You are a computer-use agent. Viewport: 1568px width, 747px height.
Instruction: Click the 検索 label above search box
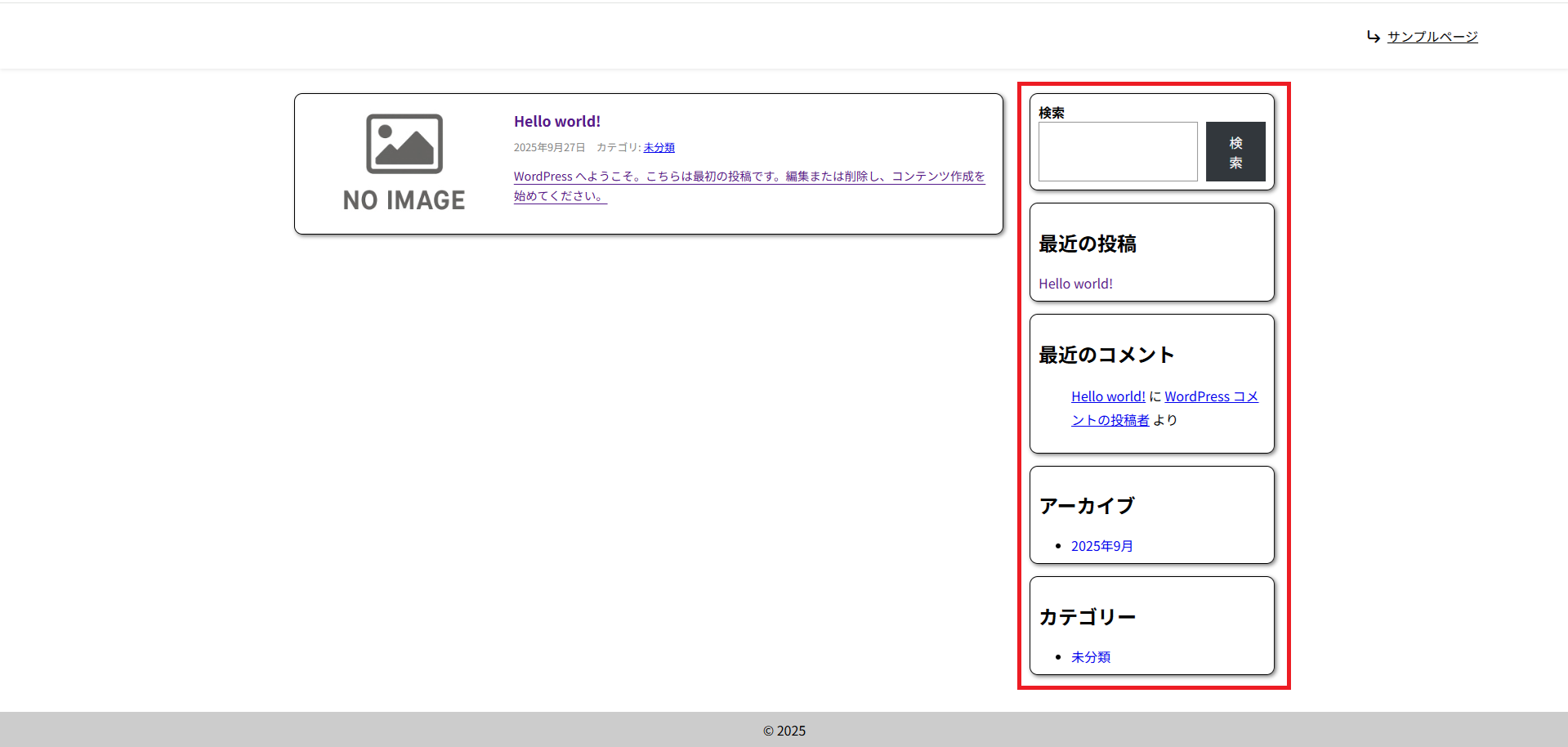[1051, 113]
